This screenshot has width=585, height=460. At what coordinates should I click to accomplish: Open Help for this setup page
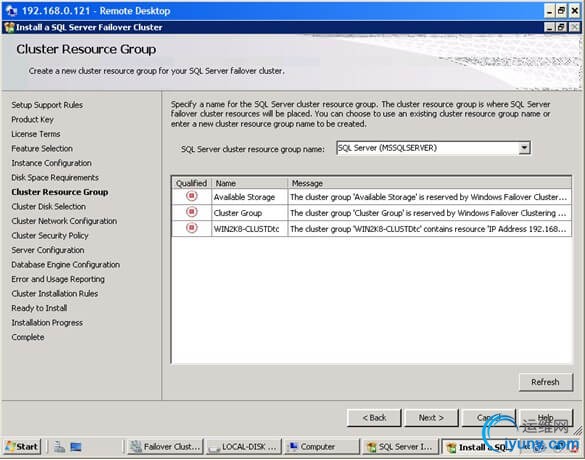click(x=546, y=417)
